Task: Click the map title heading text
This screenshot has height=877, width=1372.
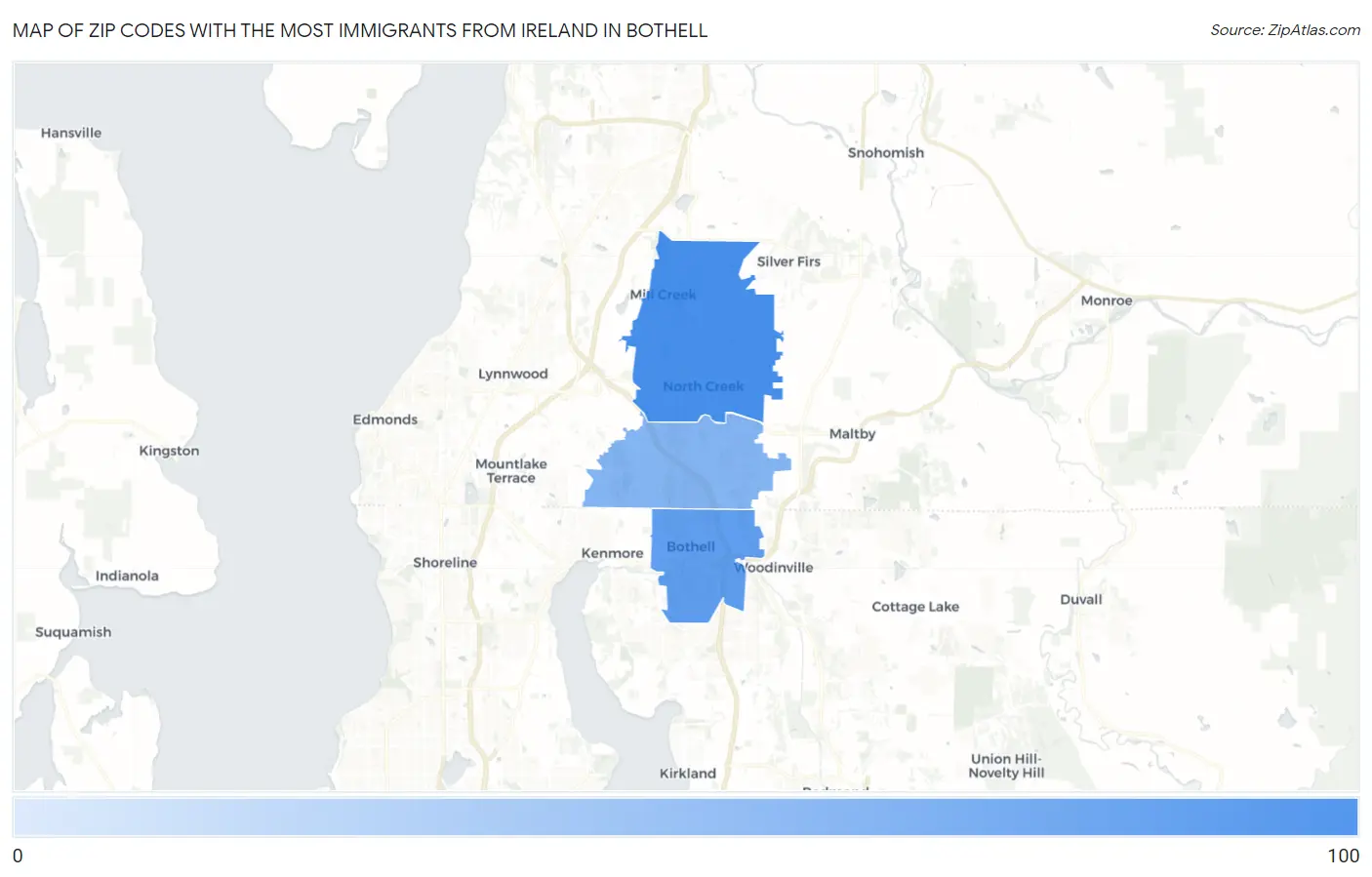Action: coord(360,30)
